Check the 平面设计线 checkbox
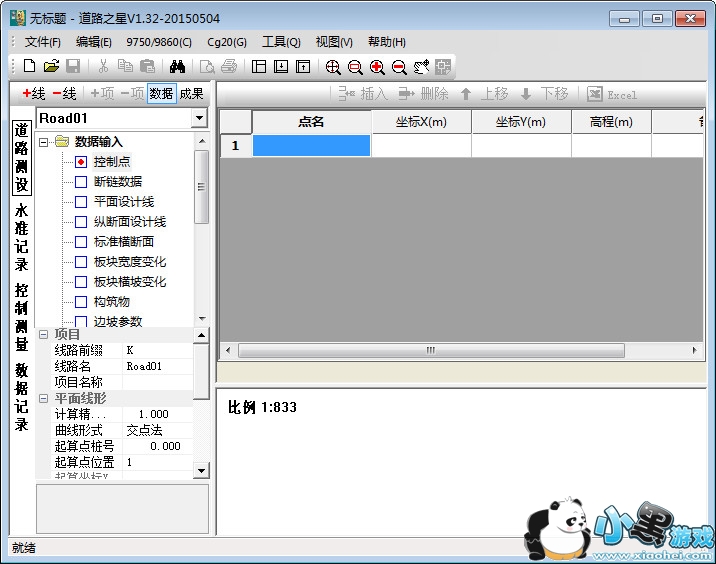 click(x=81, y=202)
